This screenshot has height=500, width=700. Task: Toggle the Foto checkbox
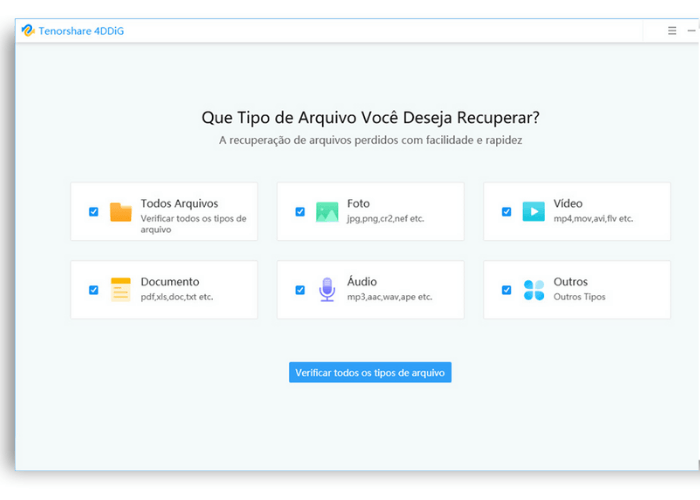300,212
